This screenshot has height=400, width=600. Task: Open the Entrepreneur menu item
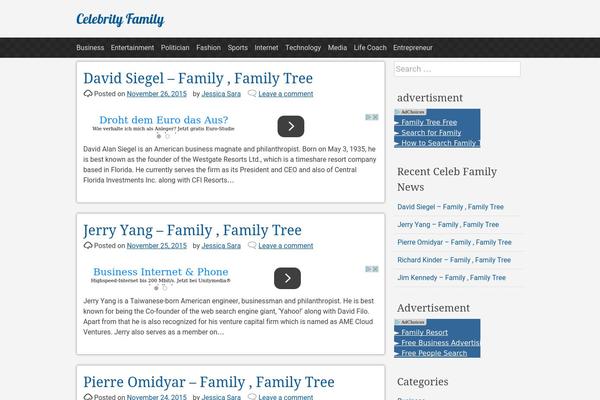pos(412,48)
